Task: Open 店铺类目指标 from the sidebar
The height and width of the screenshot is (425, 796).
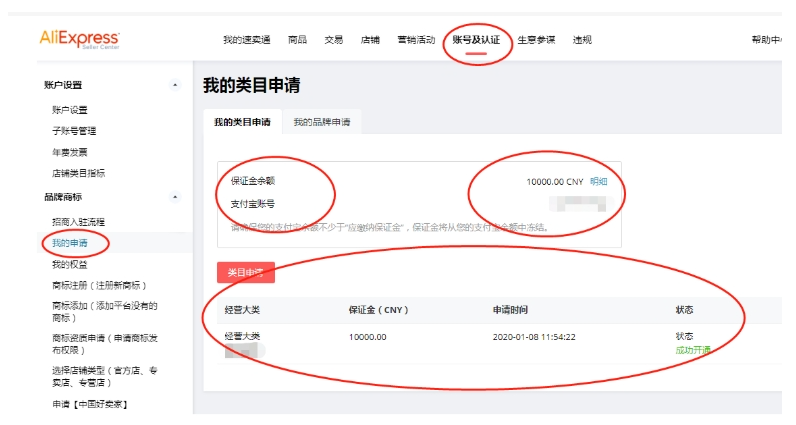Action: tap(78, 173)
